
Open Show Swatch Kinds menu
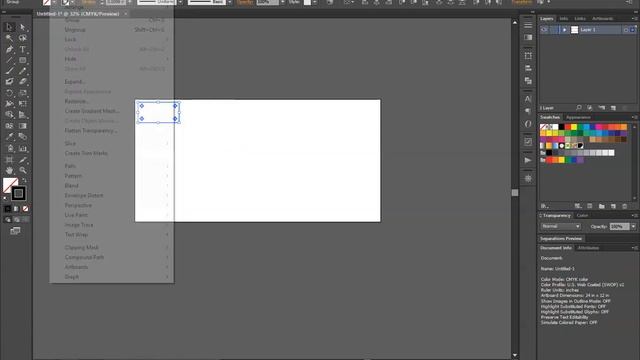[x=578, y=206]
